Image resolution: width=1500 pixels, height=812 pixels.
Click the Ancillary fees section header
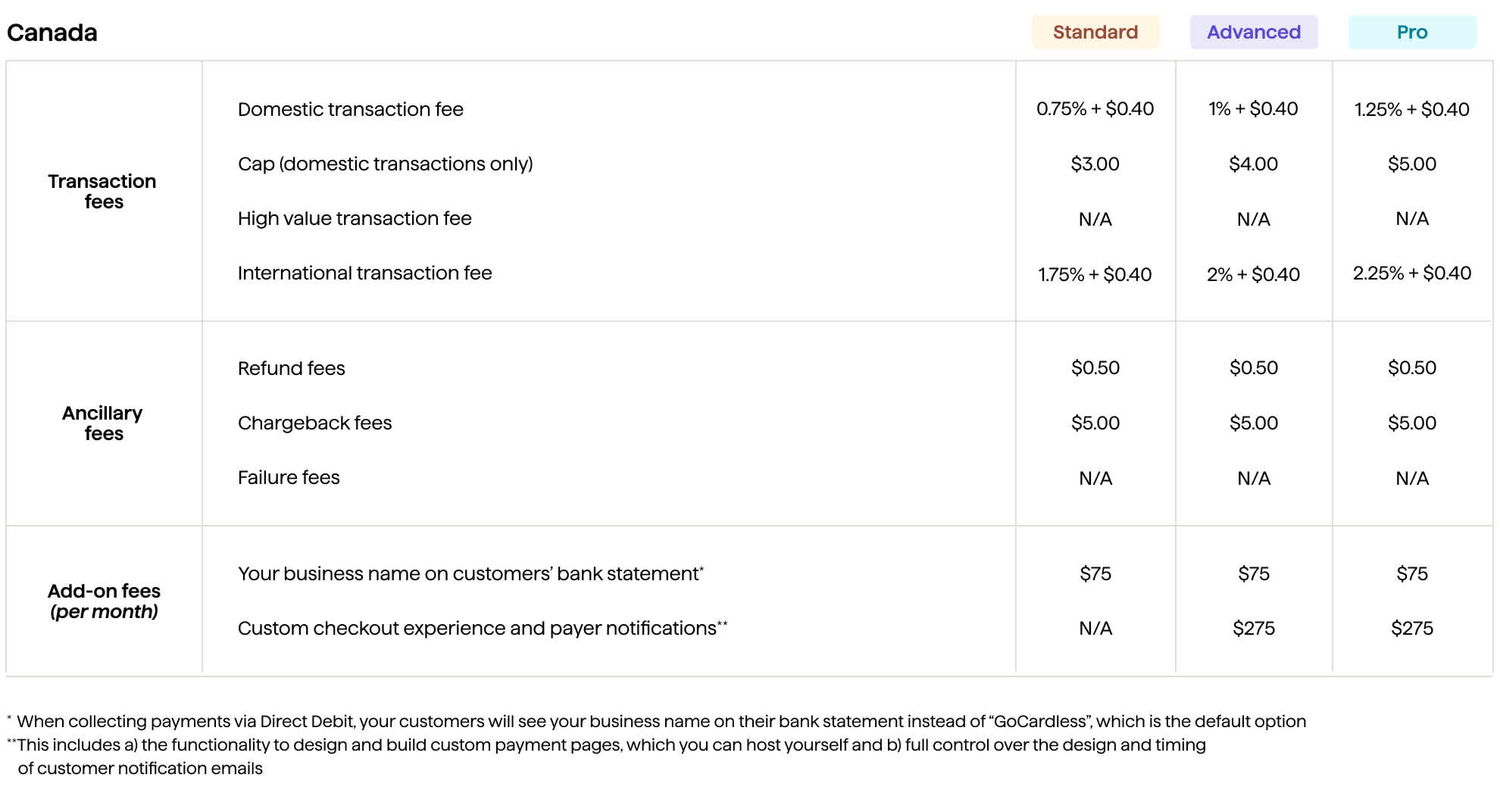click(x=102, y=423)
